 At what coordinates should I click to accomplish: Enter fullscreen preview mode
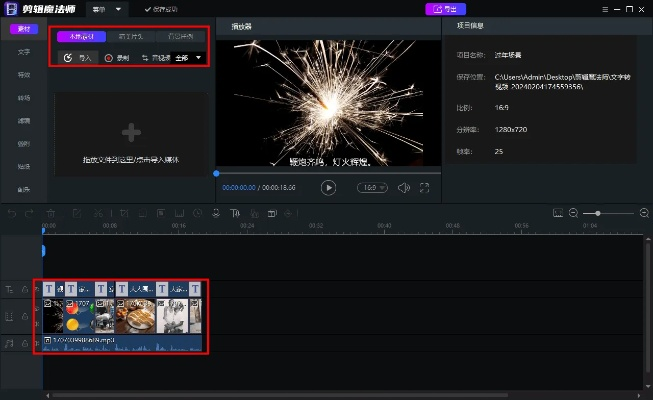coord(424,187)
